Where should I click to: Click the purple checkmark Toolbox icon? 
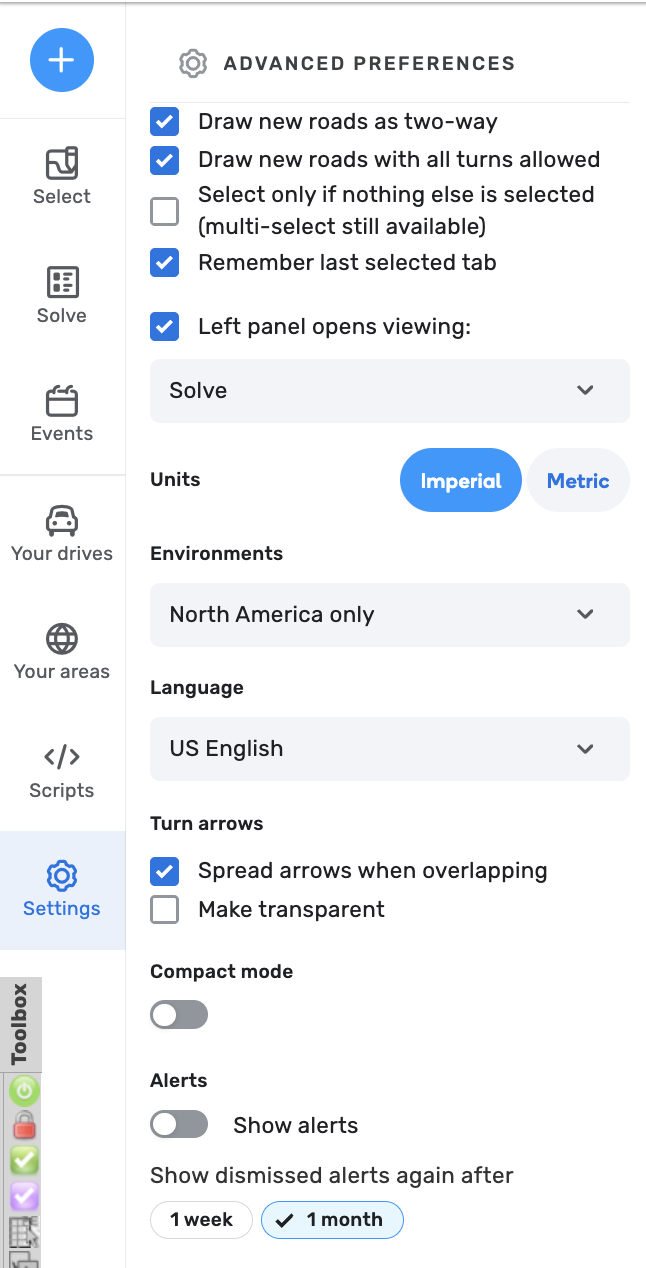point(24,1195)
